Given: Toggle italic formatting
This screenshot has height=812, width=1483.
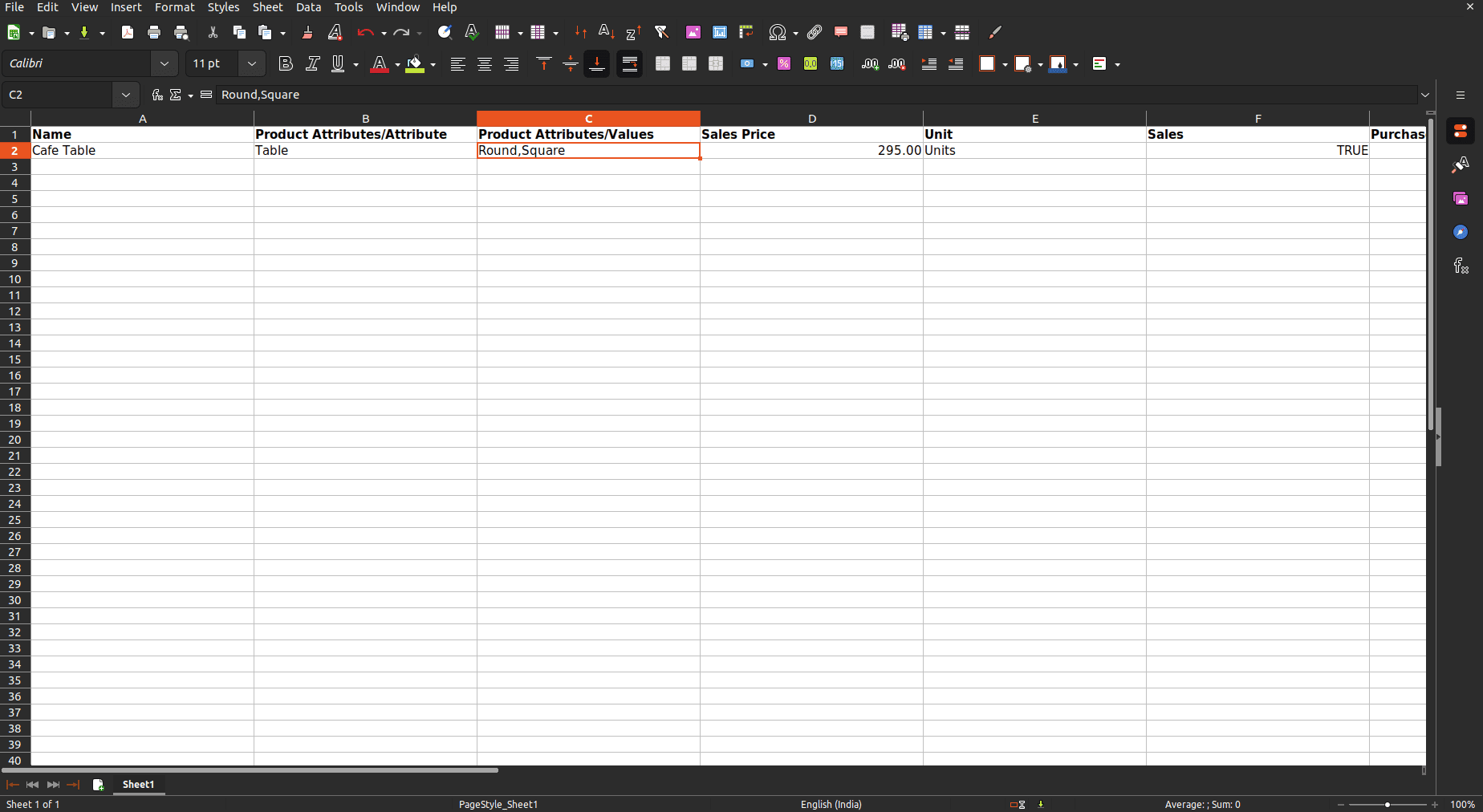Looking at the screenshot, I should tap(313, 63).
